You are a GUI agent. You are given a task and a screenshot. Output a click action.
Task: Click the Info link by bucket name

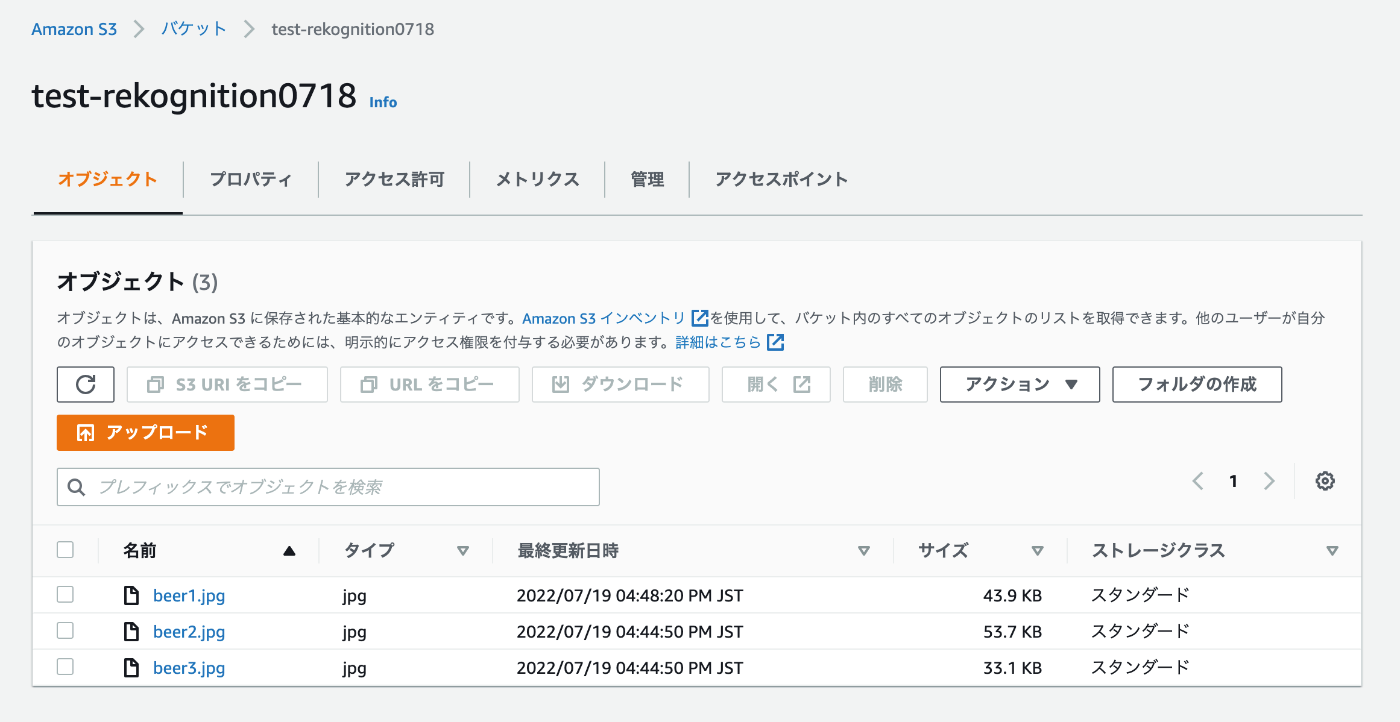click(383, 102)
